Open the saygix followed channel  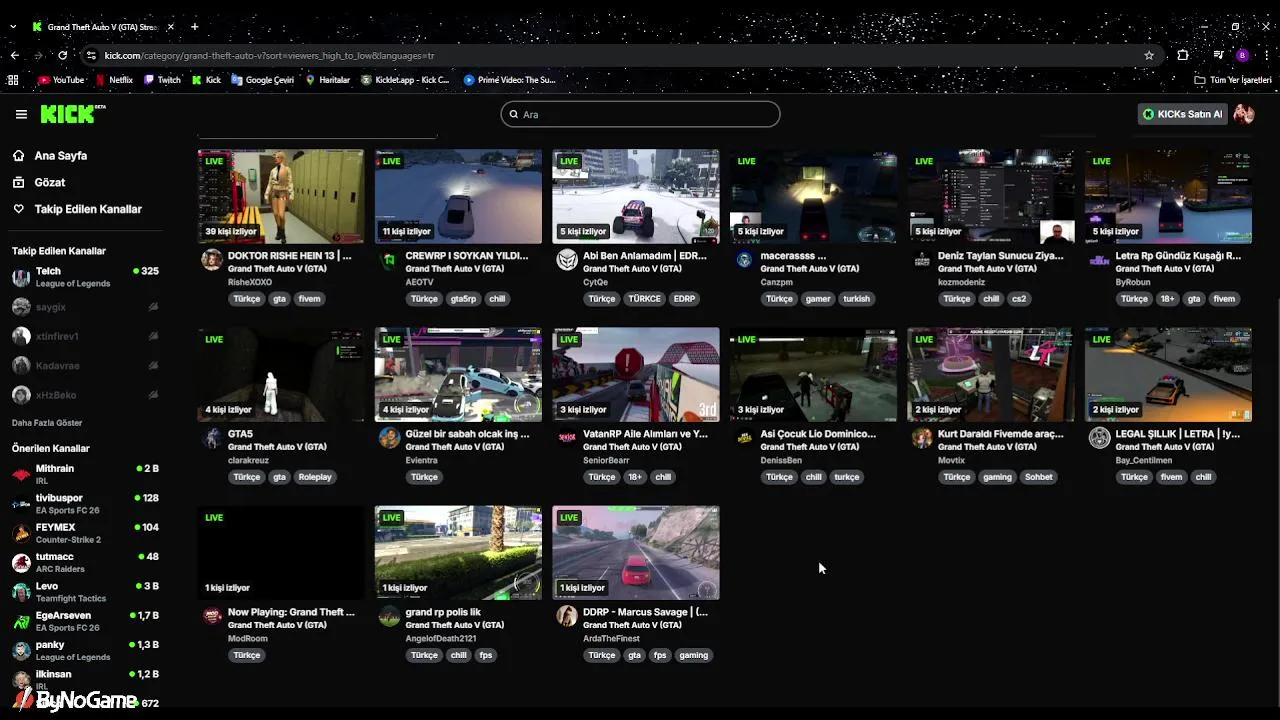(x=85, y=307)
